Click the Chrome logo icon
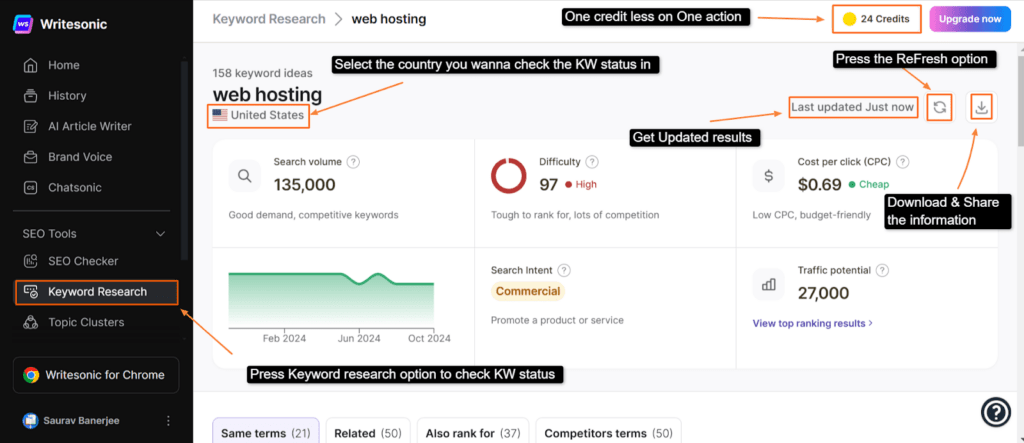This screenshot has width=1024, height=443. (x=31, y=375)
